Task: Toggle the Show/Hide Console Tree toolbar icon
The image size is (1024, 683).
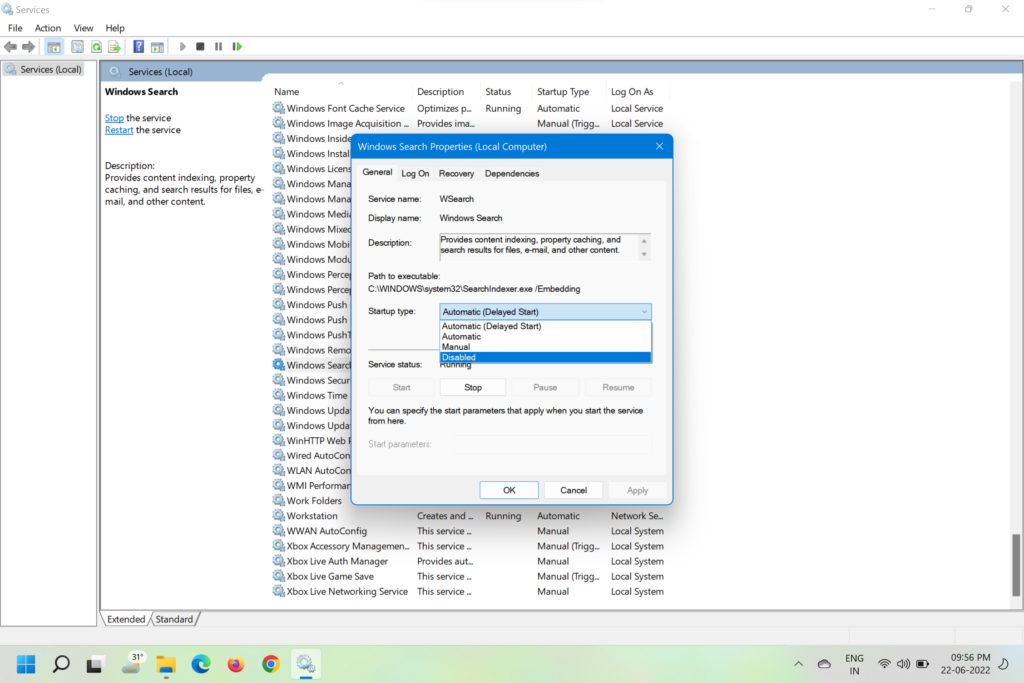Action: pos(54,47)
